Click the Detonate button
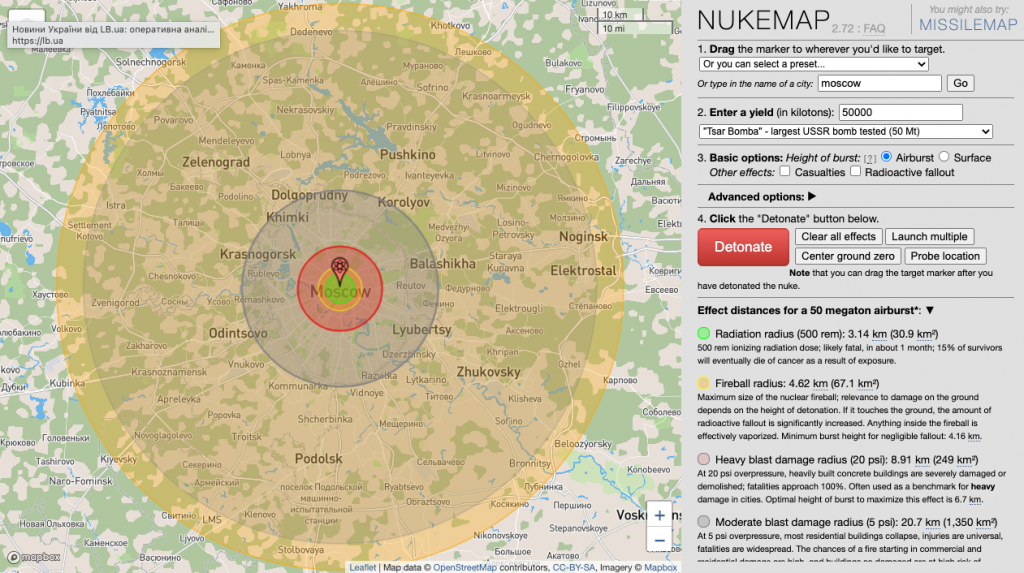This screenshot has height=573, width=1024. (x=743, y=247)
